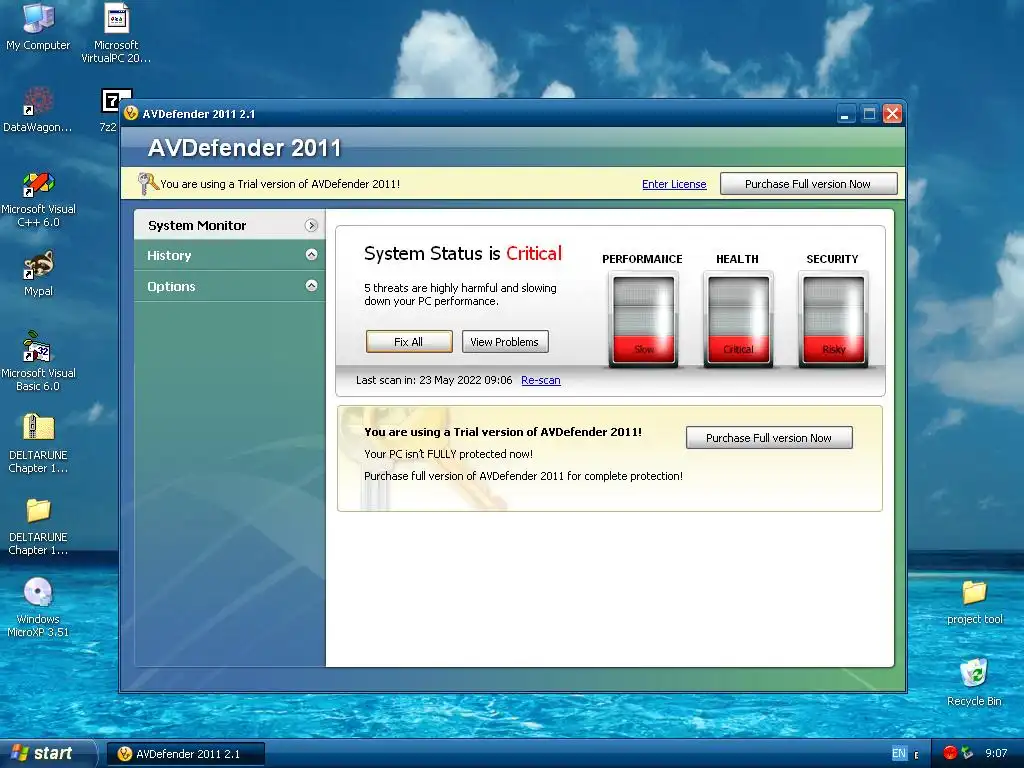Open the DELTARUNE Chapter folder icon
Screen dimensions: 1024x768
(x=38, y=526)
